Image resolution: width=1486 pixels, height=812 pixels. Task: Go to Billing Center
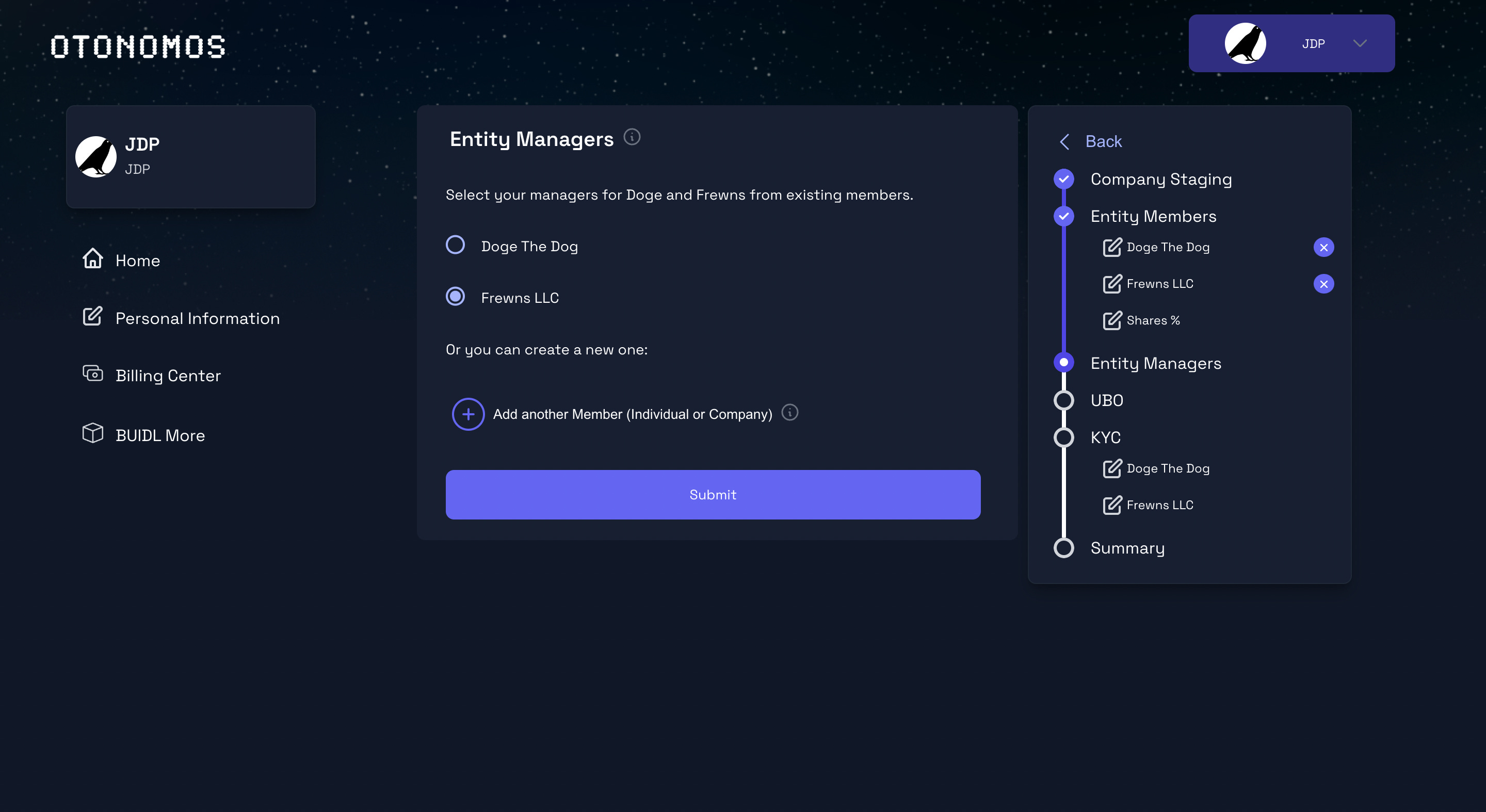(167, 376)
